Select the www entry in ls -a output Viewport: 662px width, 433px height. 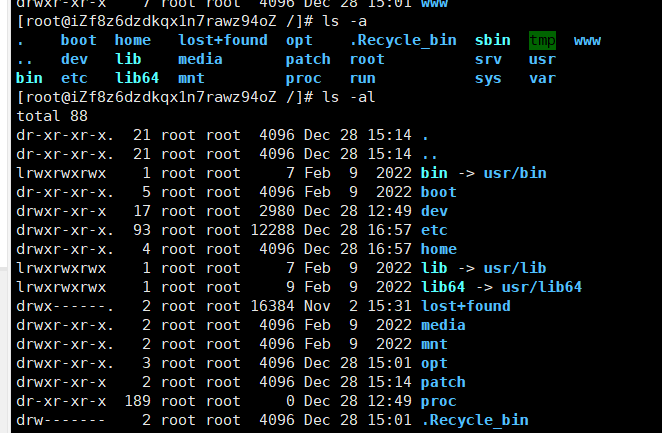point(587,41)
